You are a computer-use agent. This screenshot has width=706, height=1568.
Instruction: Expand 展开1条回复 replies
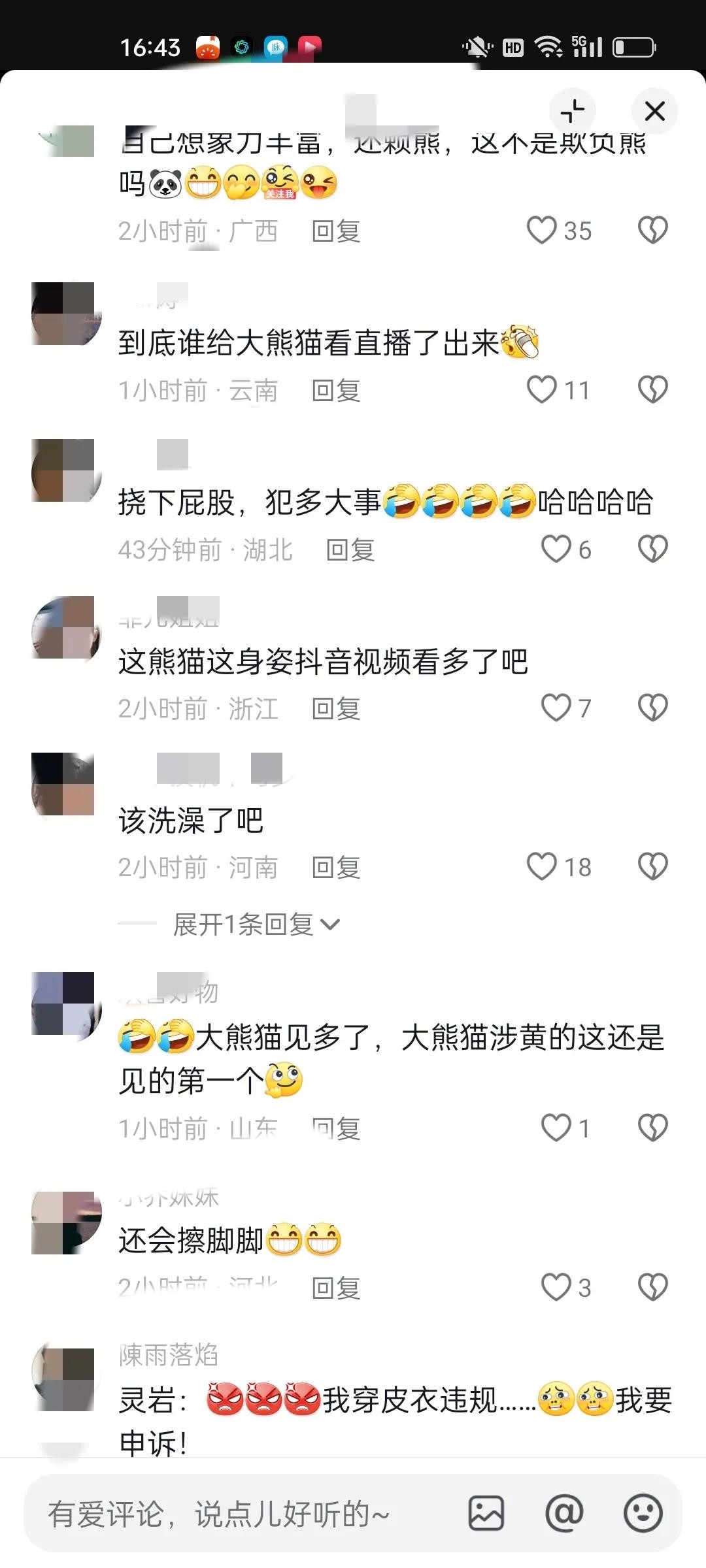point(256,924)
